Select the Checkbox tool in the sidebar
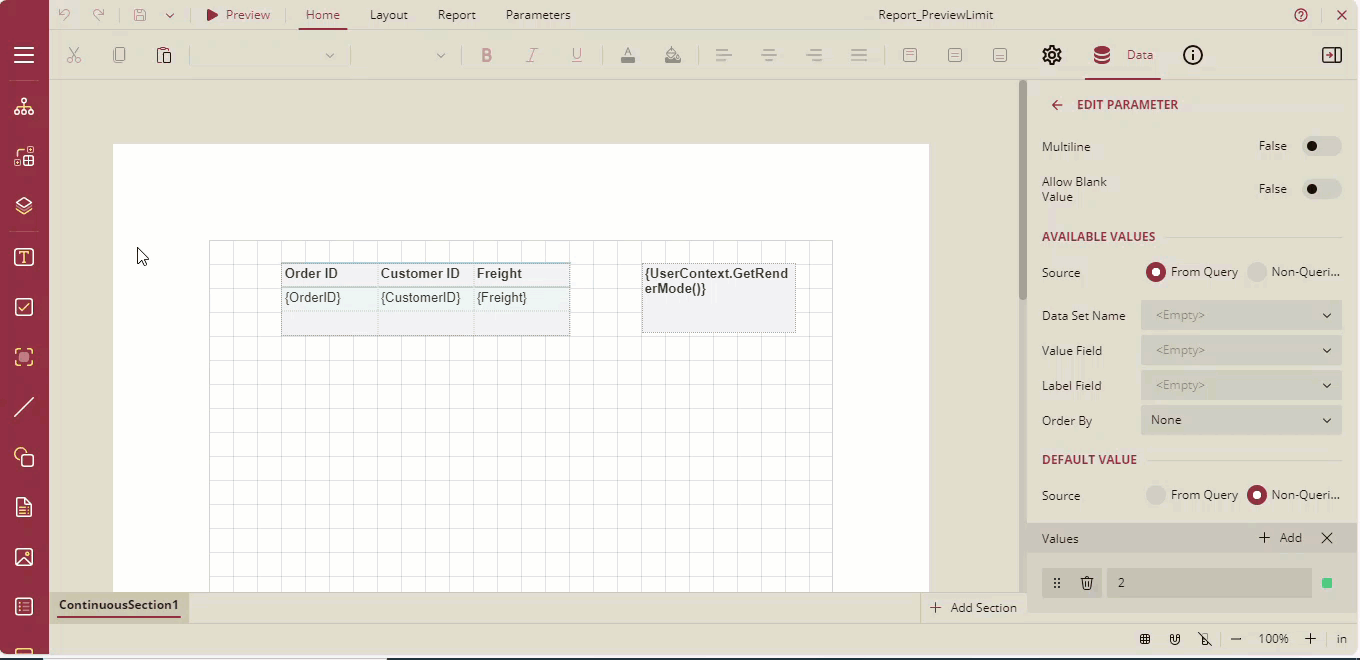This screenshot has height=660, width=1360. (24, 308)
